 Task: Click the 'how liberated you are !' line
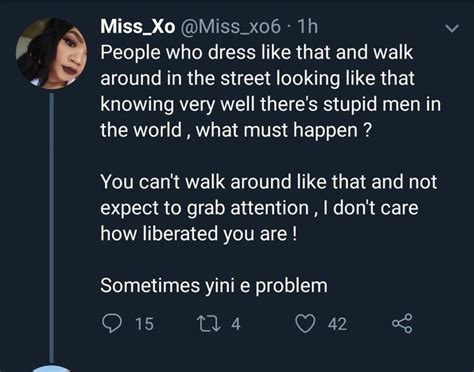(x=199, y=233)
